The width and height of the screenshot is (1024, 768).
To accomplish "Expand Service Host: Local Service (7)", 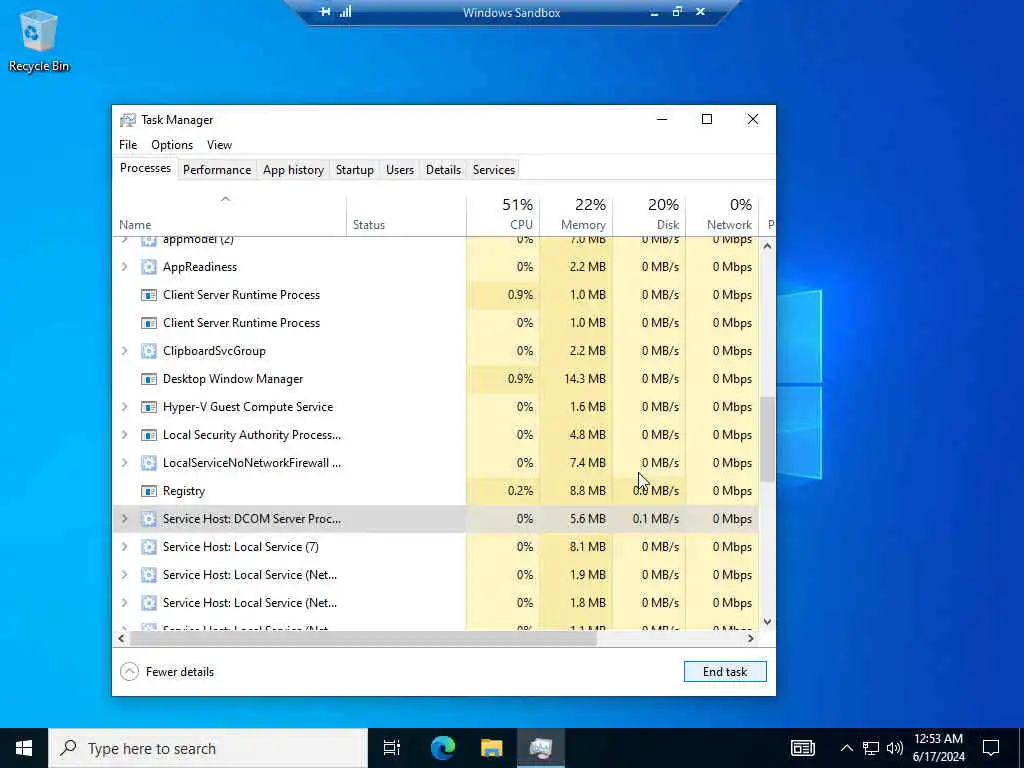I will point(125,547).
